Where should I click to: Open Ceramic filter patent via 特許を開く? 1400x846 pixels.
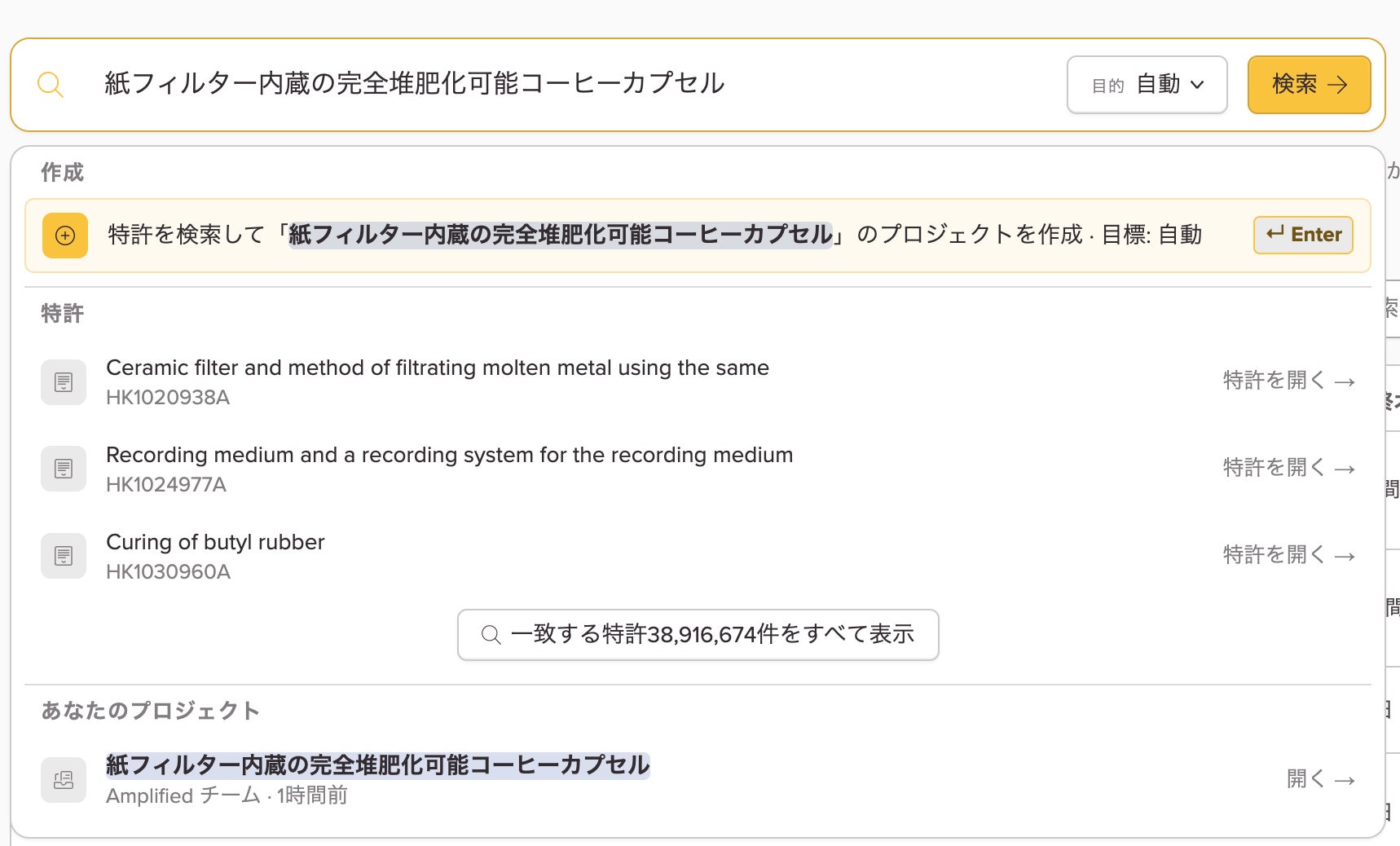(1288, 381)
